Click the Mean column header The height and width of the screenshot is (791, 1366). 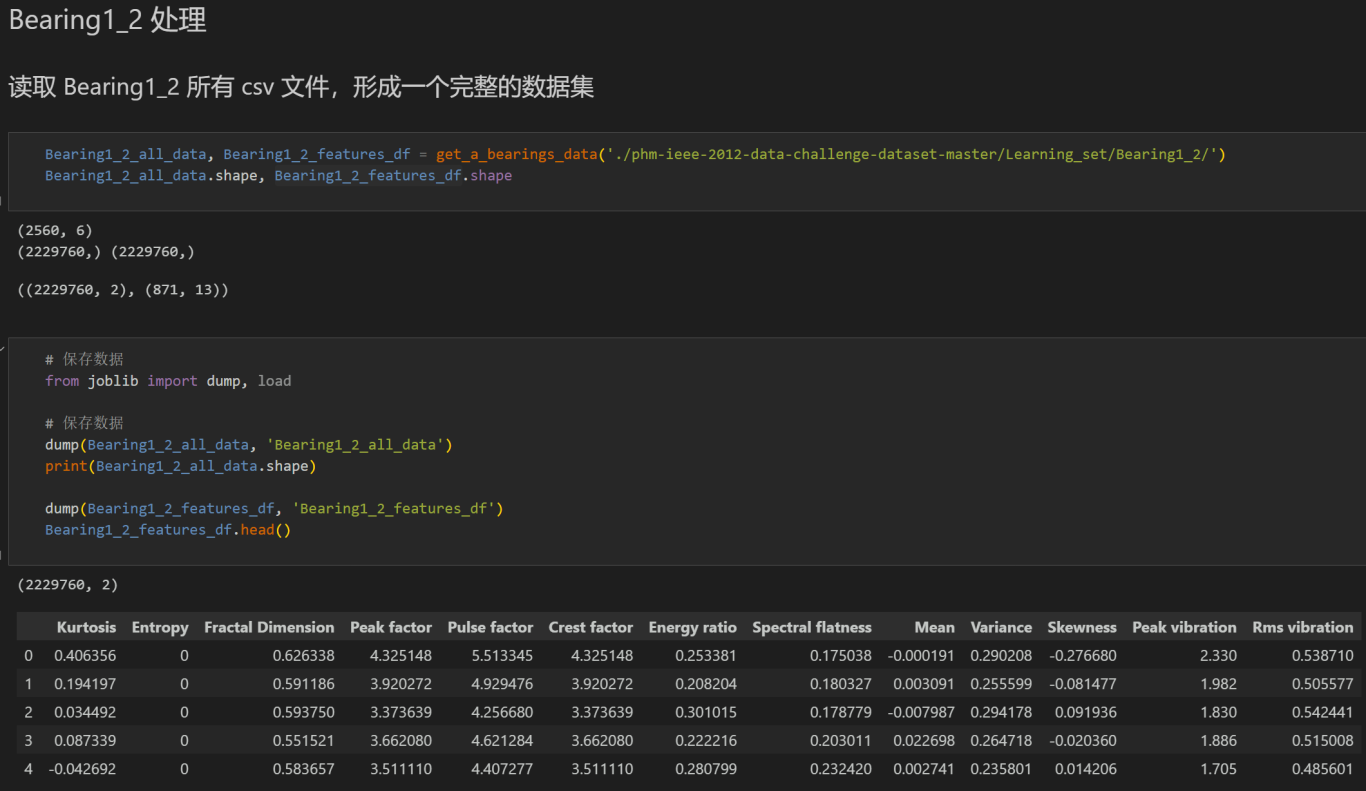click(x=934, y=627)
